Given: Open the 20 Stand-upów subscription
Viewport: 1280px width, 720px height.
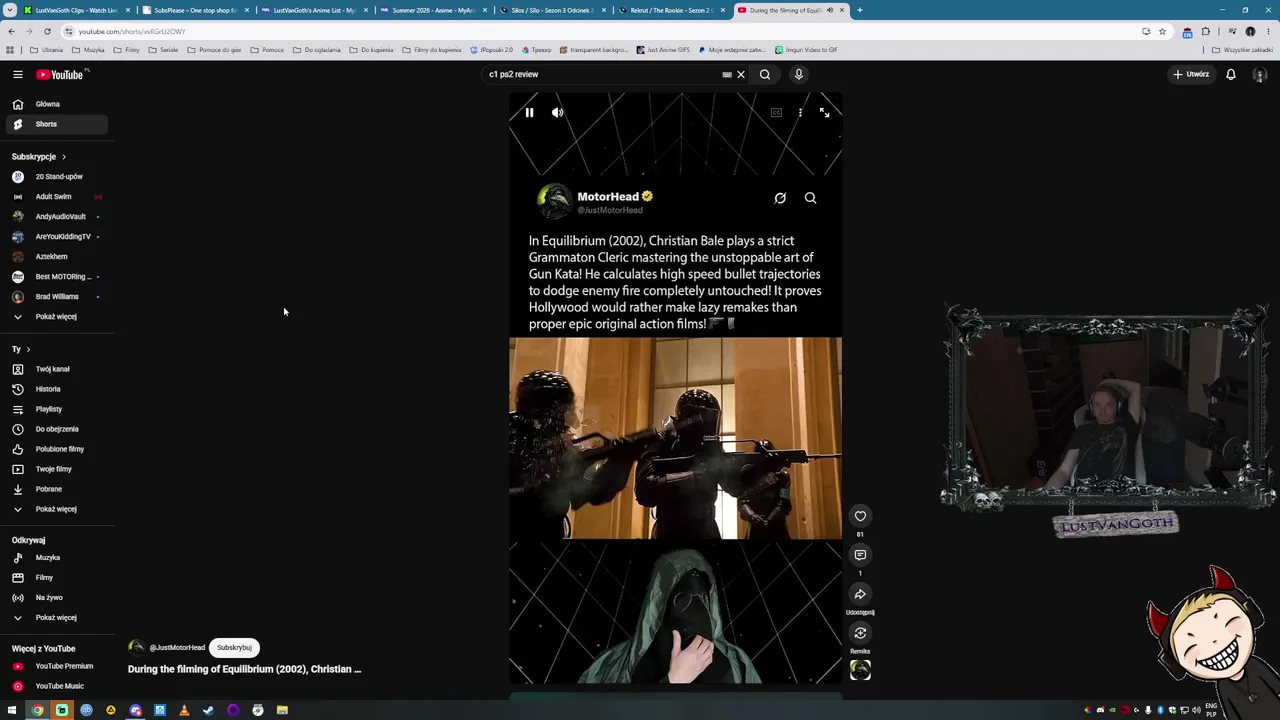Looking at the screenshot, I should tap(55, 177).
